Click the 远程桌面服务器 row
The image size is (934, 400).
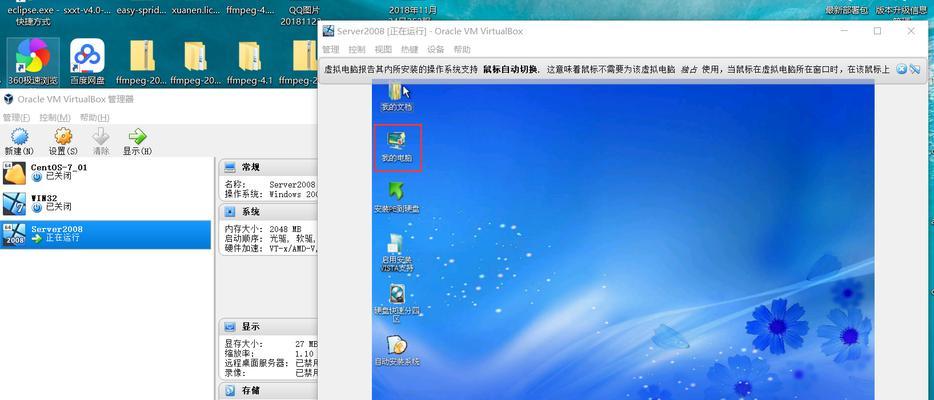pos(271,363)
